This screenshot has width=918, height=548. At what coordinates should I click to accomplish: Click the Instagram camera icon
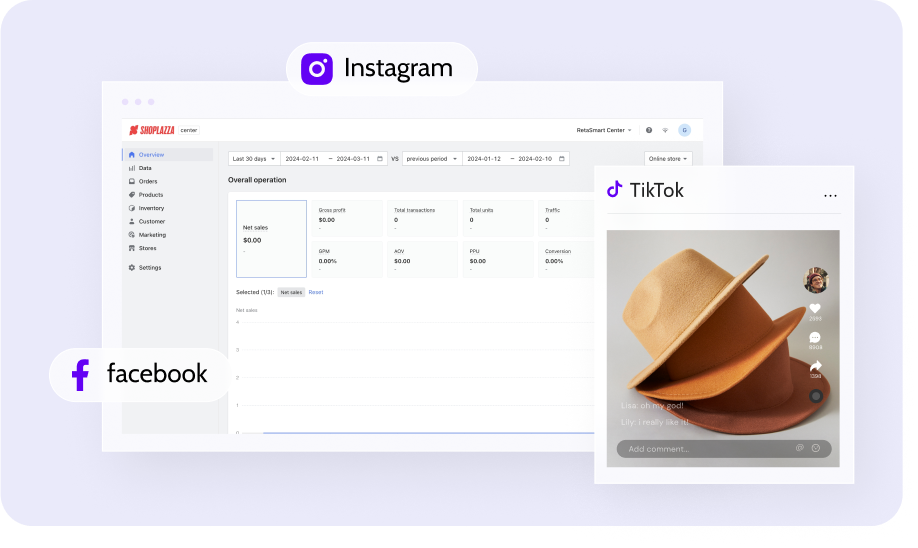click(317, 69)
